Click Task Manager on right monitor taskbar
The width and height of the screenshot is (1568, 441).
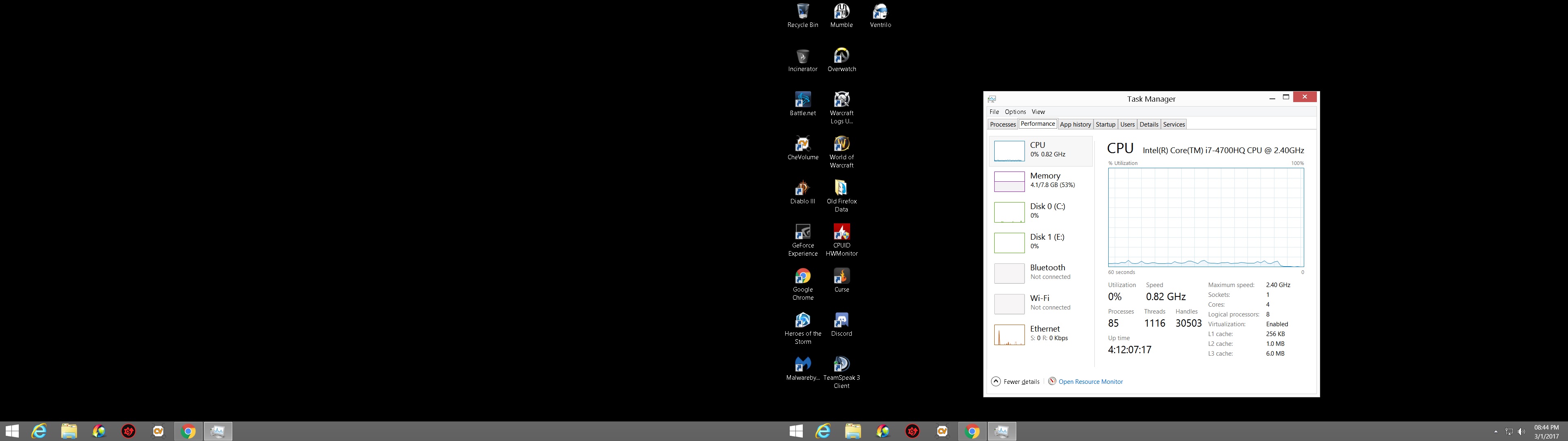1002,431
